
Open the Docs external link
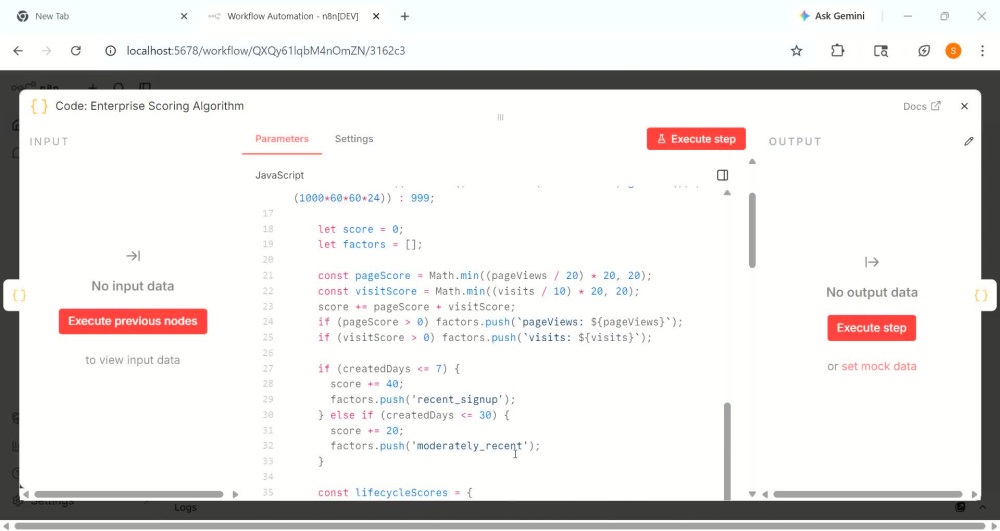[922, 106]
